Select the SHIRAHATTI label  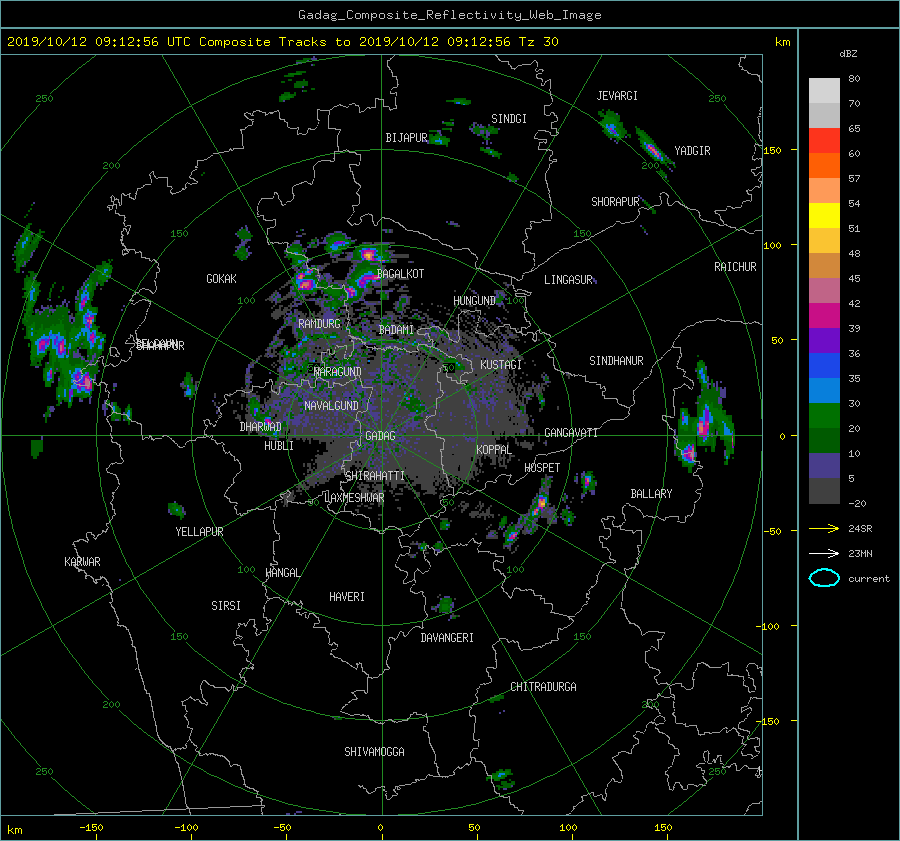tap(375, 476)
